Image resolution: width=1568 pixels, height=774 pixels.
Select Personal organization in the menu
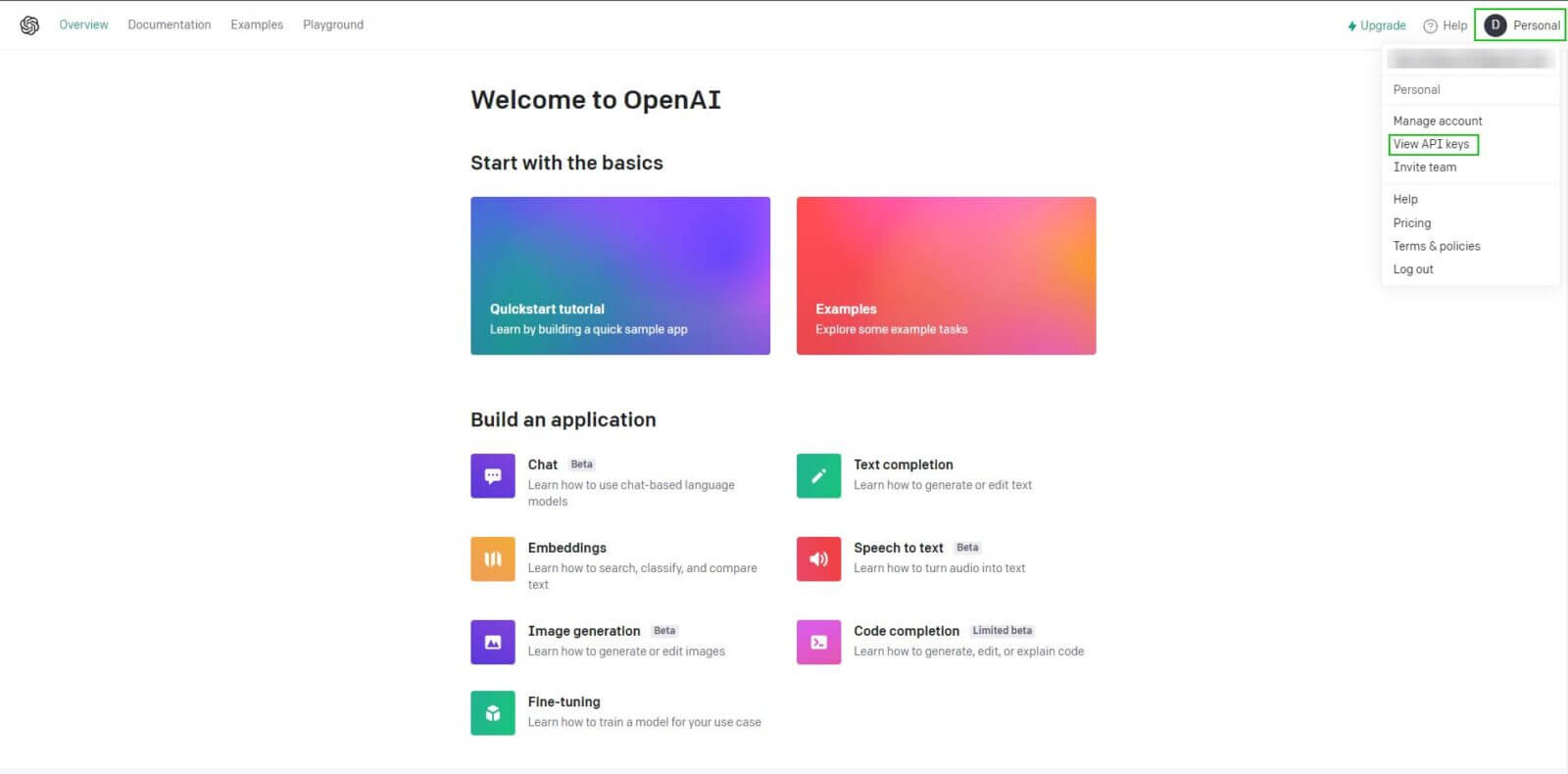click(1417, 89)
